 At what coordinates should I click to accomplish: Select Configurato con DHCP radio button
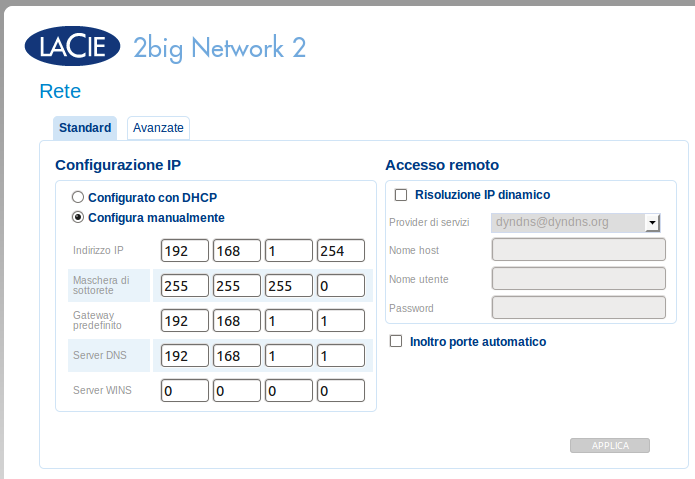(78, 197)
